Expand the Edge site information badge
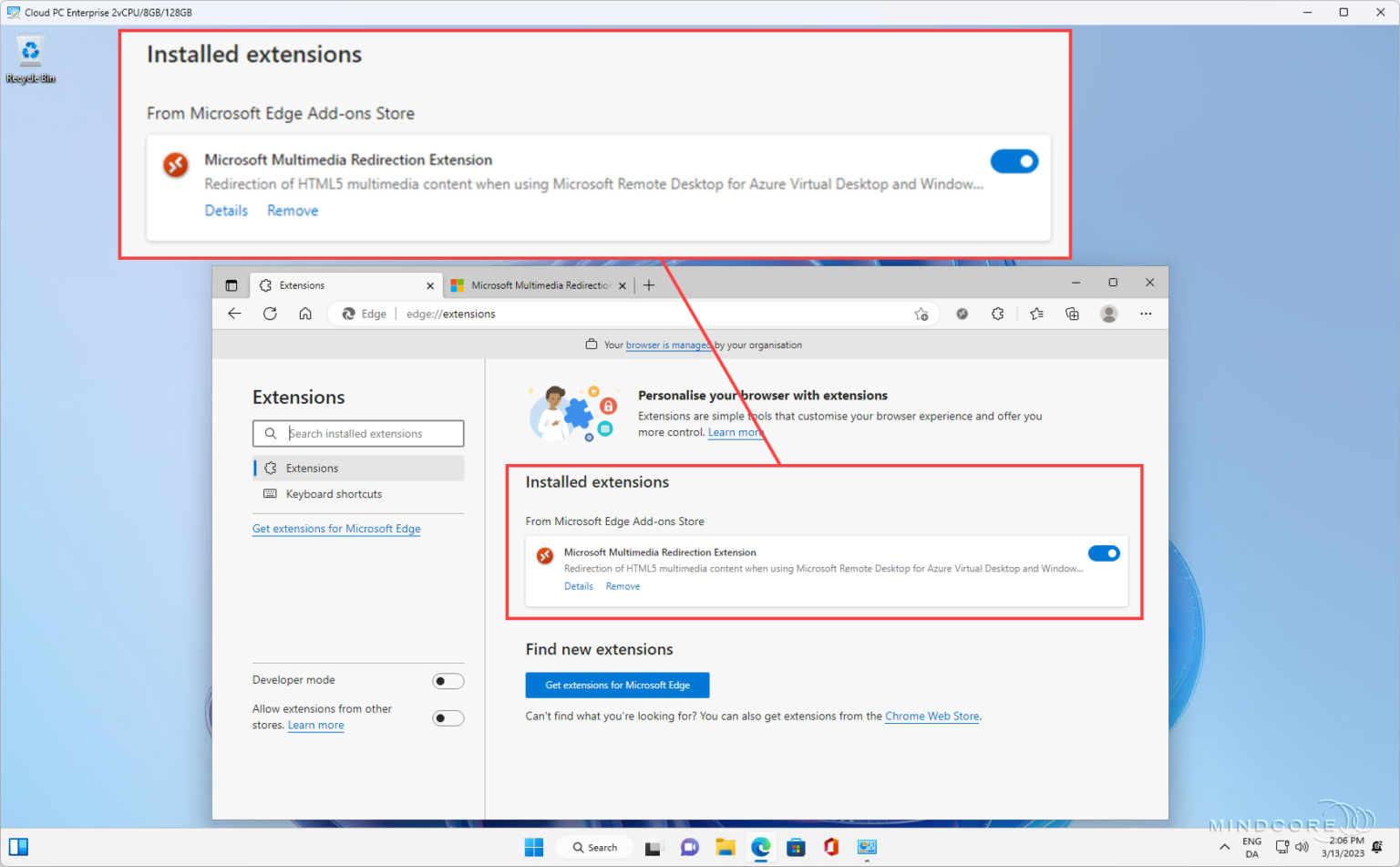Viewport: 1400px width, 867px height. (x=364, y=314)
